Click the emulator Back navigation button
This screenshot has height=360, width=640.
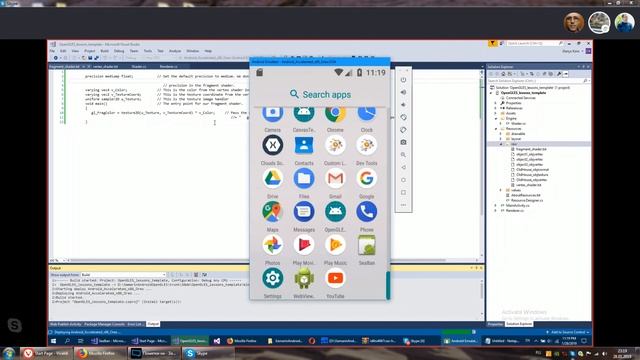point(403,167)
